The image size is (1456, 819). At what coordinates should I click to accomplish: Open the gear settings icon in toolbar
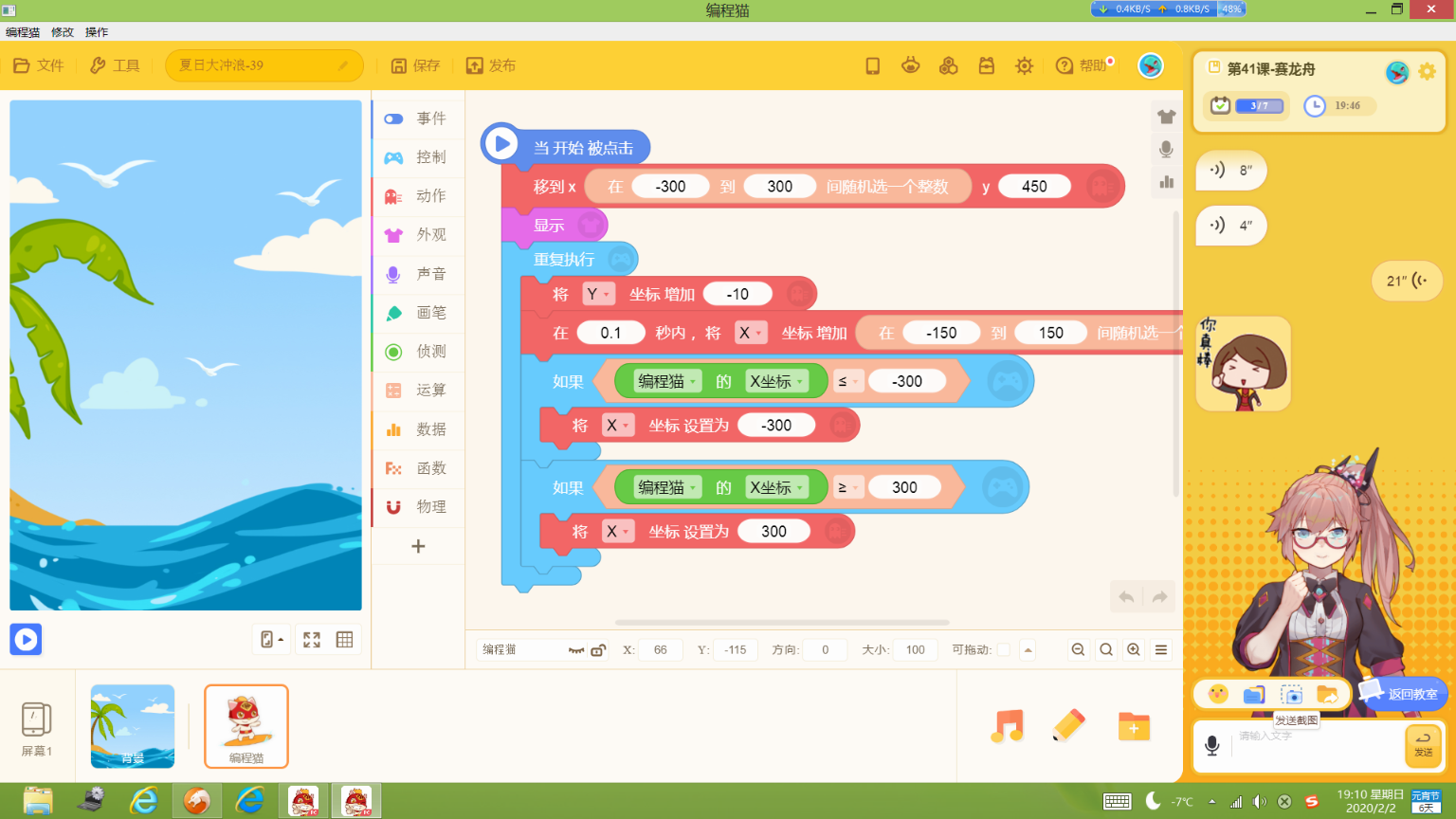[1025, 65]
